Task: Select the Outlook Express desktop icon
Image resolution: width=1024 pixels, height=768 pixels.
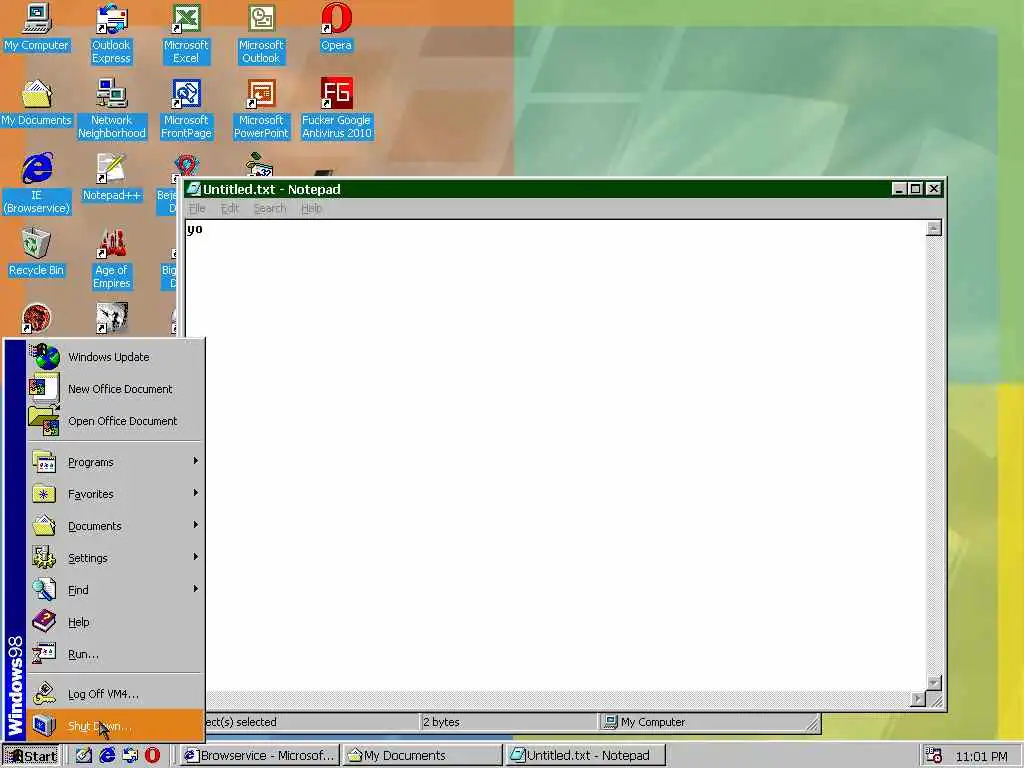Action: pos(111,34)
